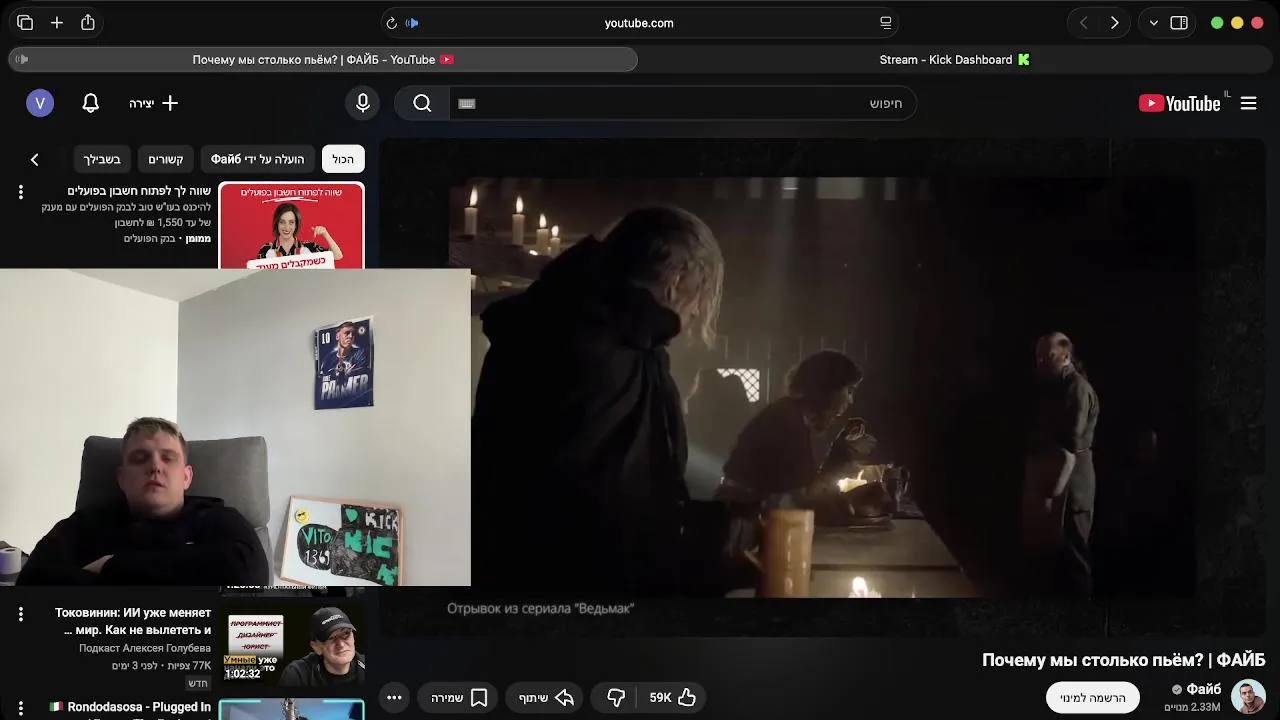Open the Safari toolbar dropdown chevron
Screen dimensions: 1280x720
pos(1154,23)
